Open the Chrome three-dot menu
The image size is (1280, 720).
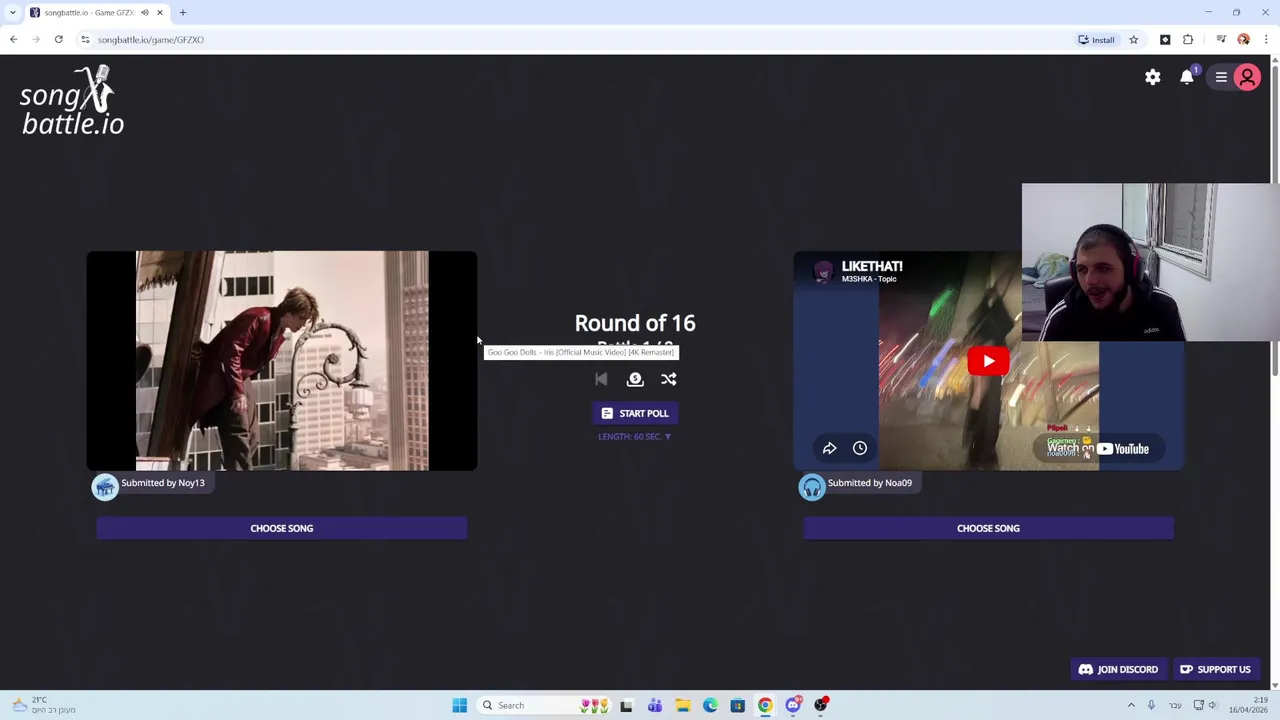[x=1266, y=40]
